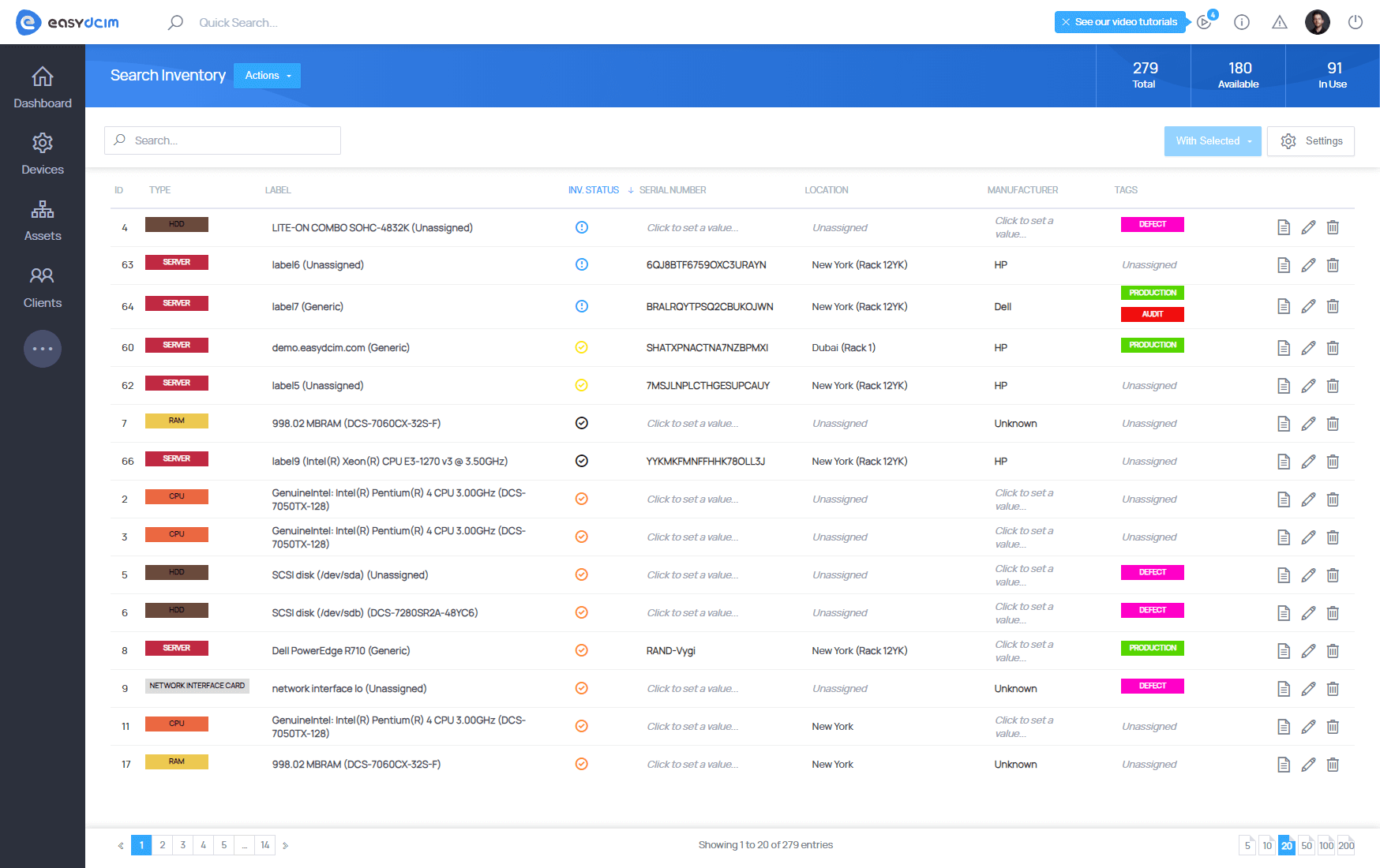This screenshot has height=868, width=1380.
Task: Edit the demo.easydcim.com row with pencil
Action: point(1308,348)
